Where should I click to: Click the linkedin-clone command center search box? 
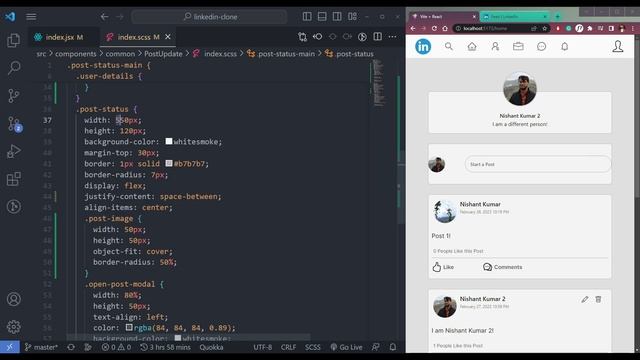coord(209,17)
